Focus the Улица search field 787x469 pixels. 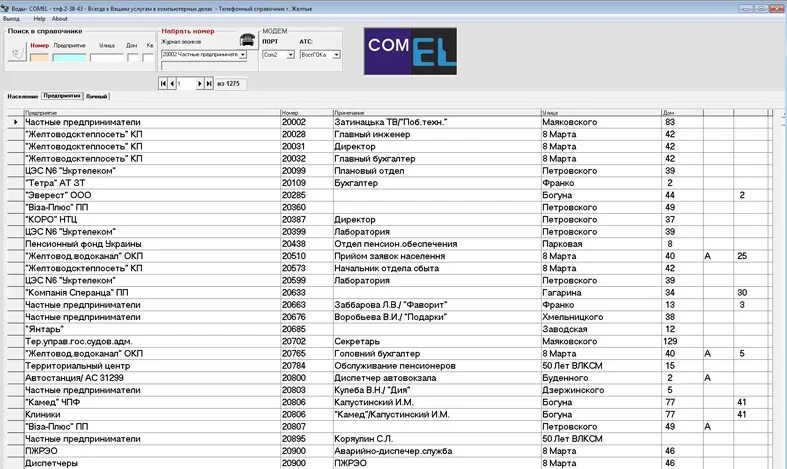pos(106,58)
